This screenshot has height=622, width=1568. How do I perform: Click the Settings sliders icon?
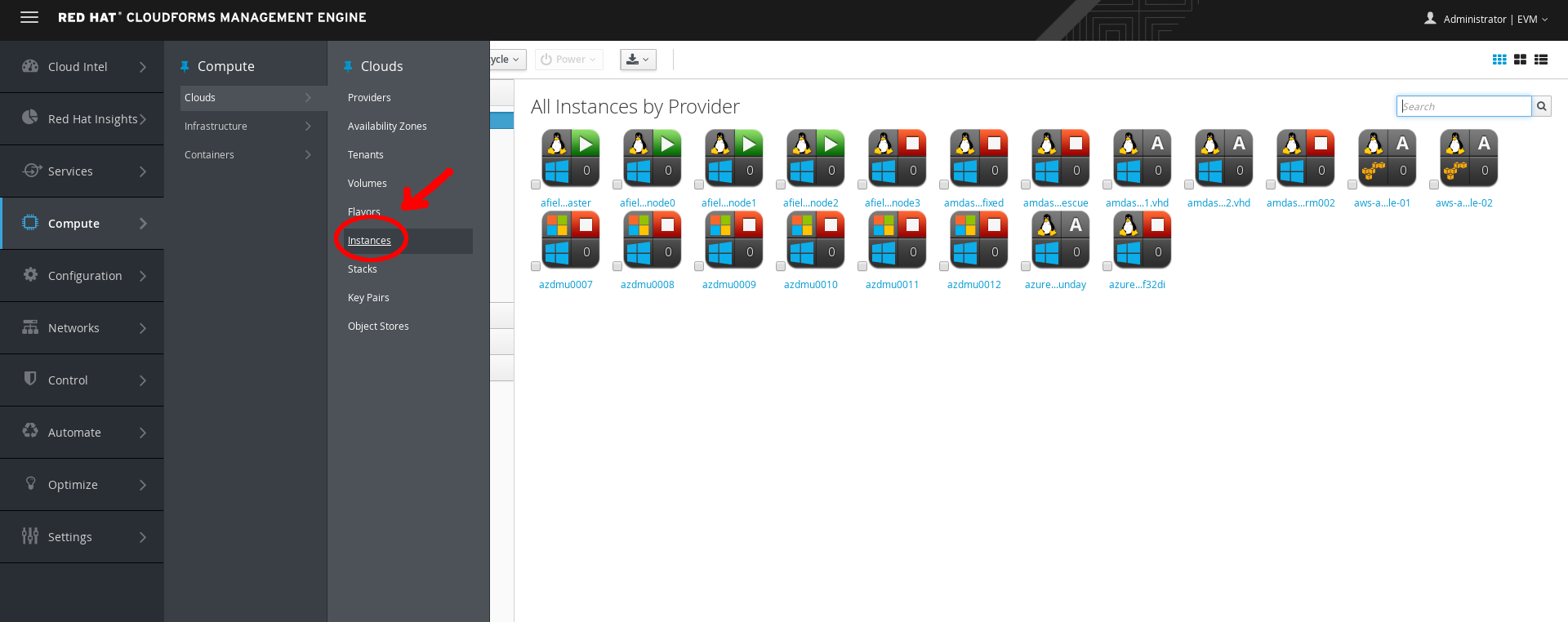coord(30,535)
